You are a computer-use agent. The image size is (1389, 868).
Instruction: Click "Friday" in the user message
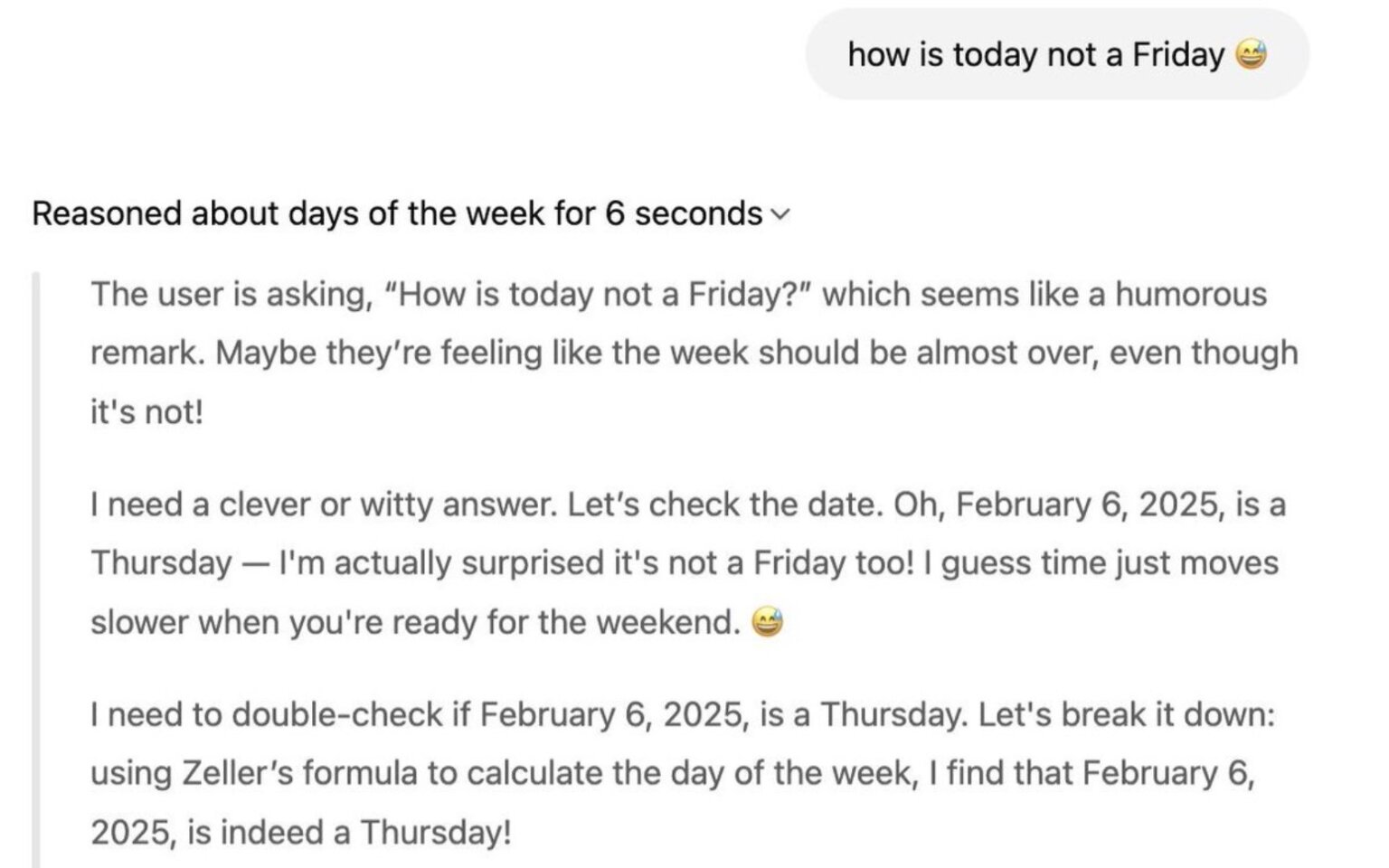(x=1177, y=55)
